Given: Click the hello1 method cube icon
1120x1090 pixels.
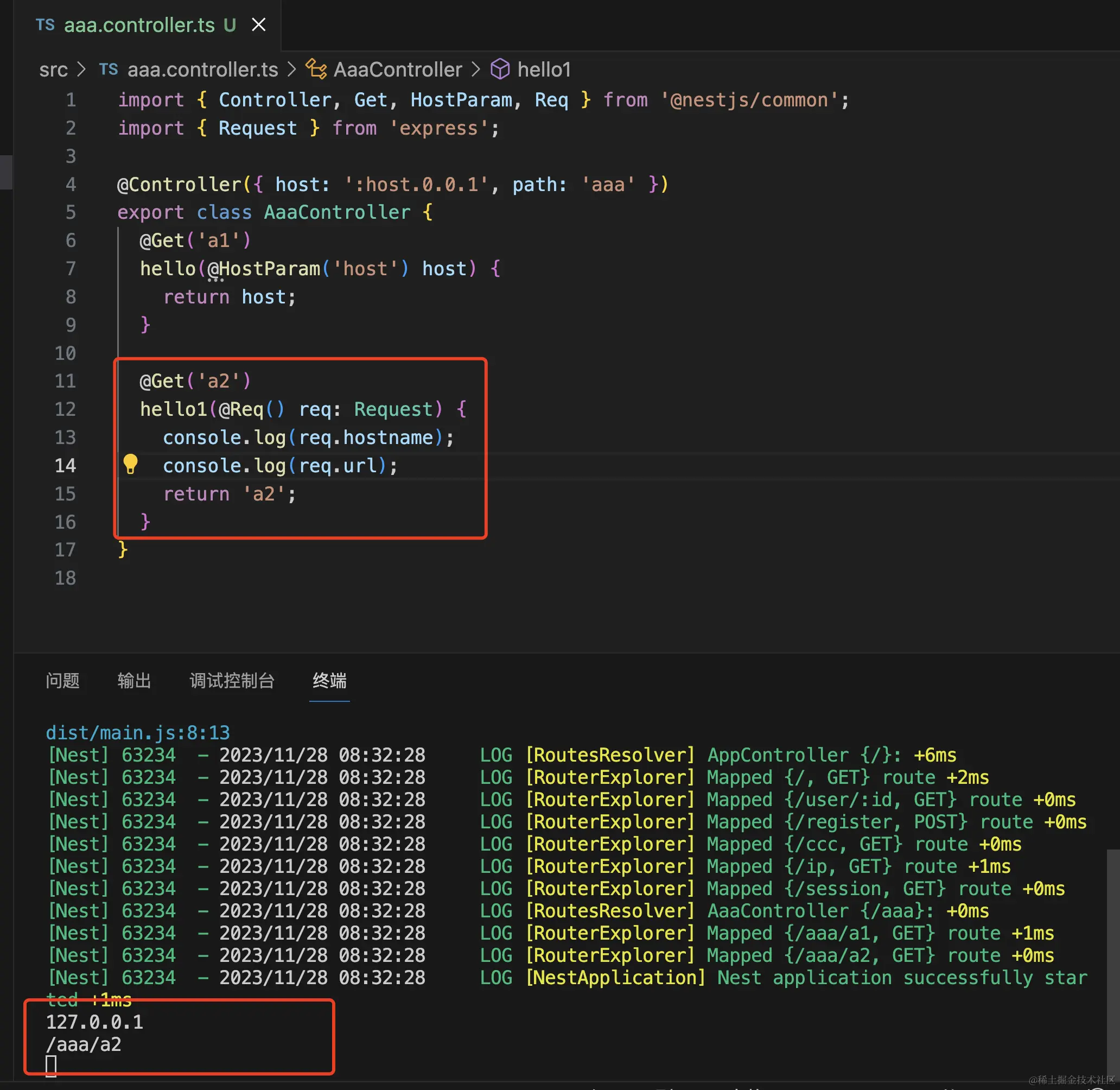Looking at the screenshot, I should pyautogui.click(x=500, y=69).
